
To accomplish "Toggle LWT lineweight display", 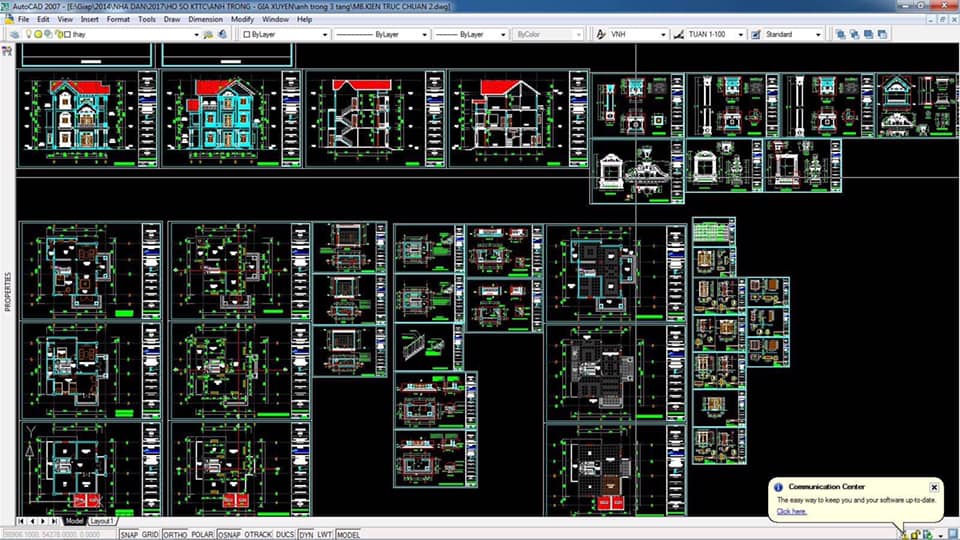I will pos(324,534).
